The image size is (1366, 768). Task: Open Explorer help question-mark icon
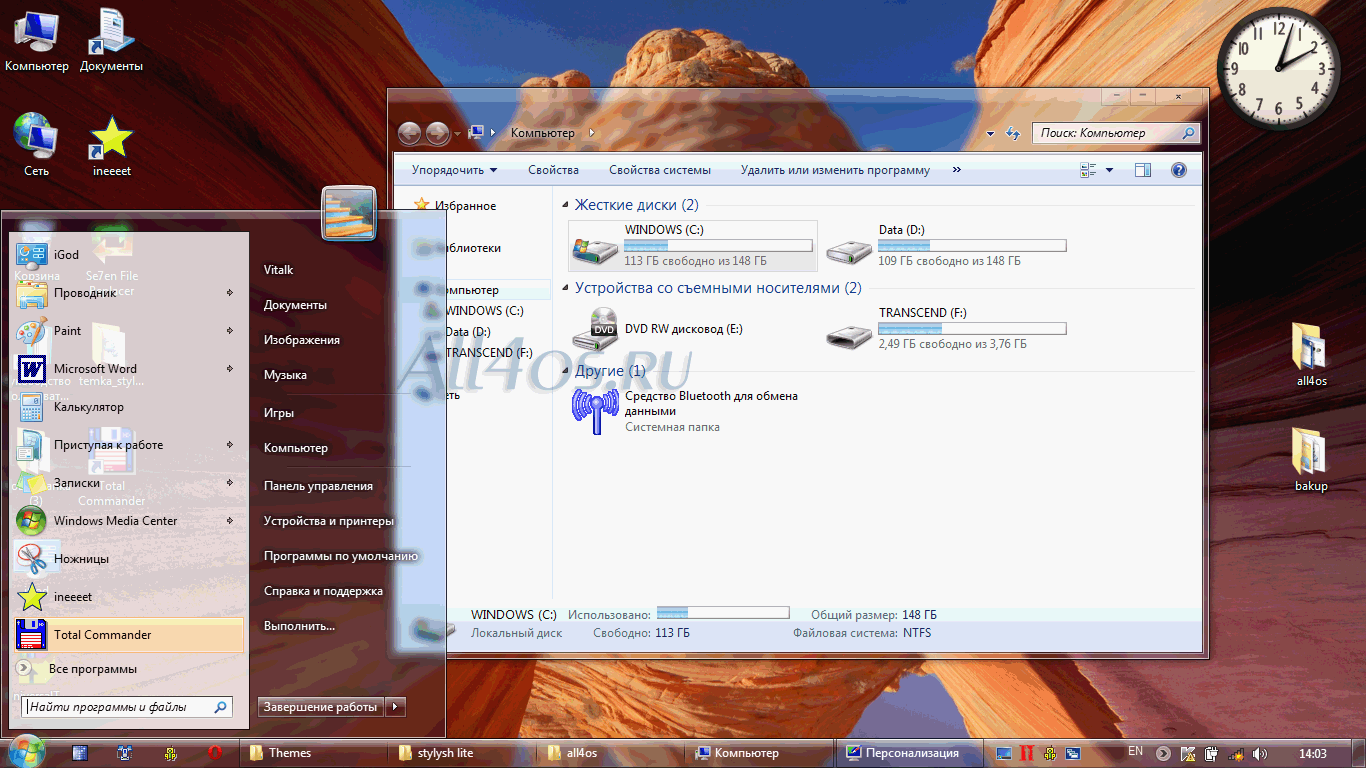(x=1178, y=170)
